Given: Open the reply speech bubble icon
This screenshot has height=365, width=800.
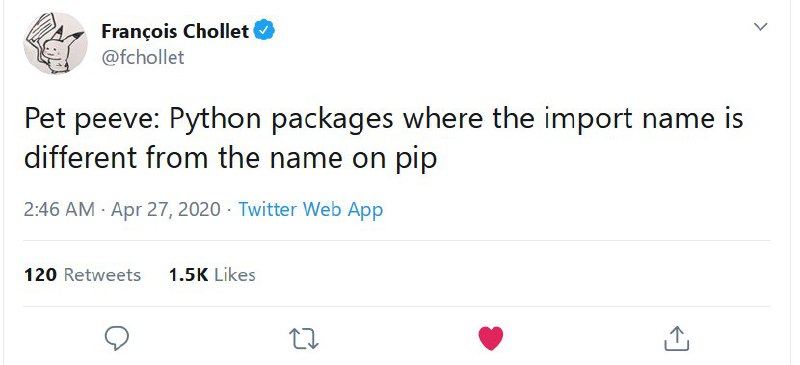Looking at the screenshot, I should (x=117, y=338).
